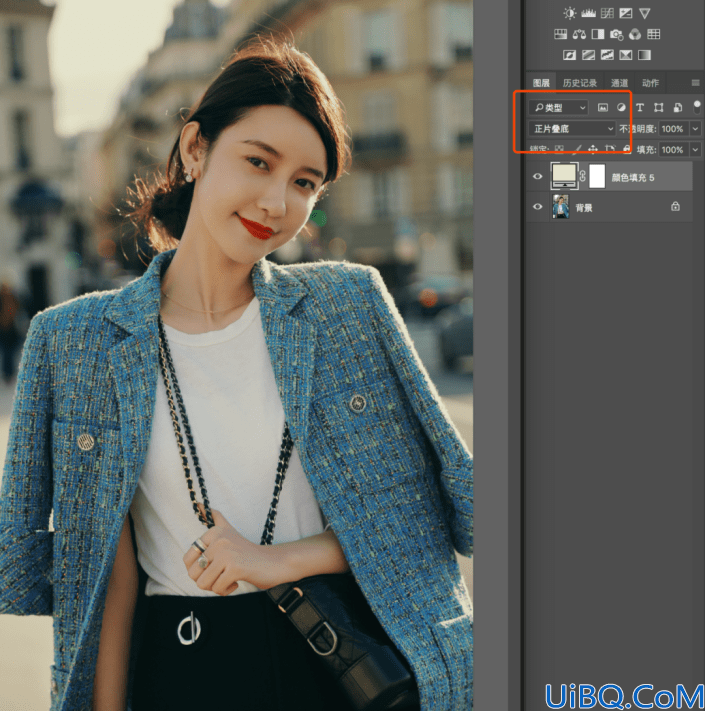Image resolution: width=705 pixels, height=711 pixels.
Task: Add a Threshold adjustment layer
Action: click(x=607, y=55)
